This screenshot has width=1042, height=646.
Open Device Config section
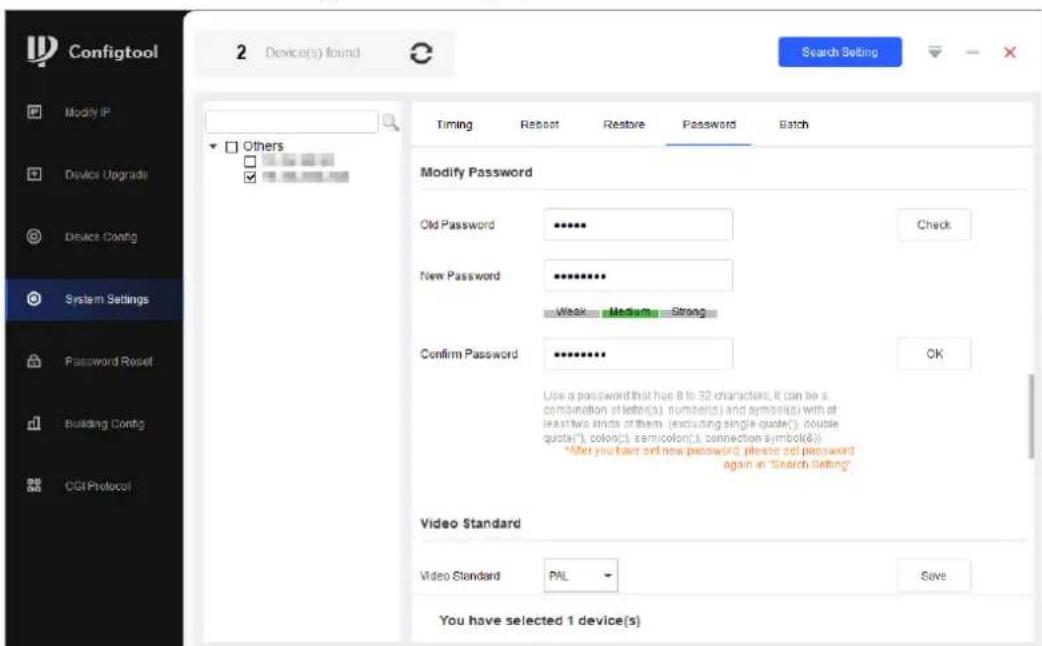(100, 237)
